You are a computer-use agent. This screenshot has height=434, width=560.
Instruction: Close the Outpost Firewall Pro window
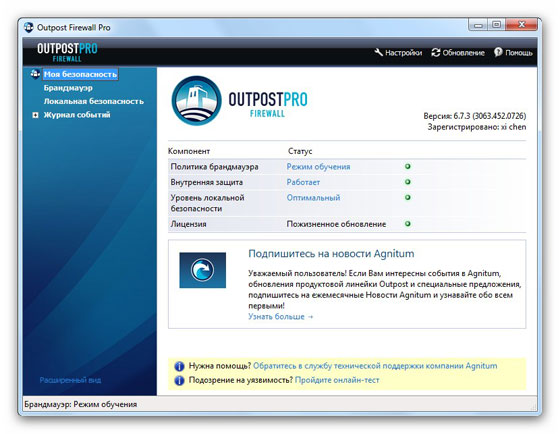click(521, 25)
